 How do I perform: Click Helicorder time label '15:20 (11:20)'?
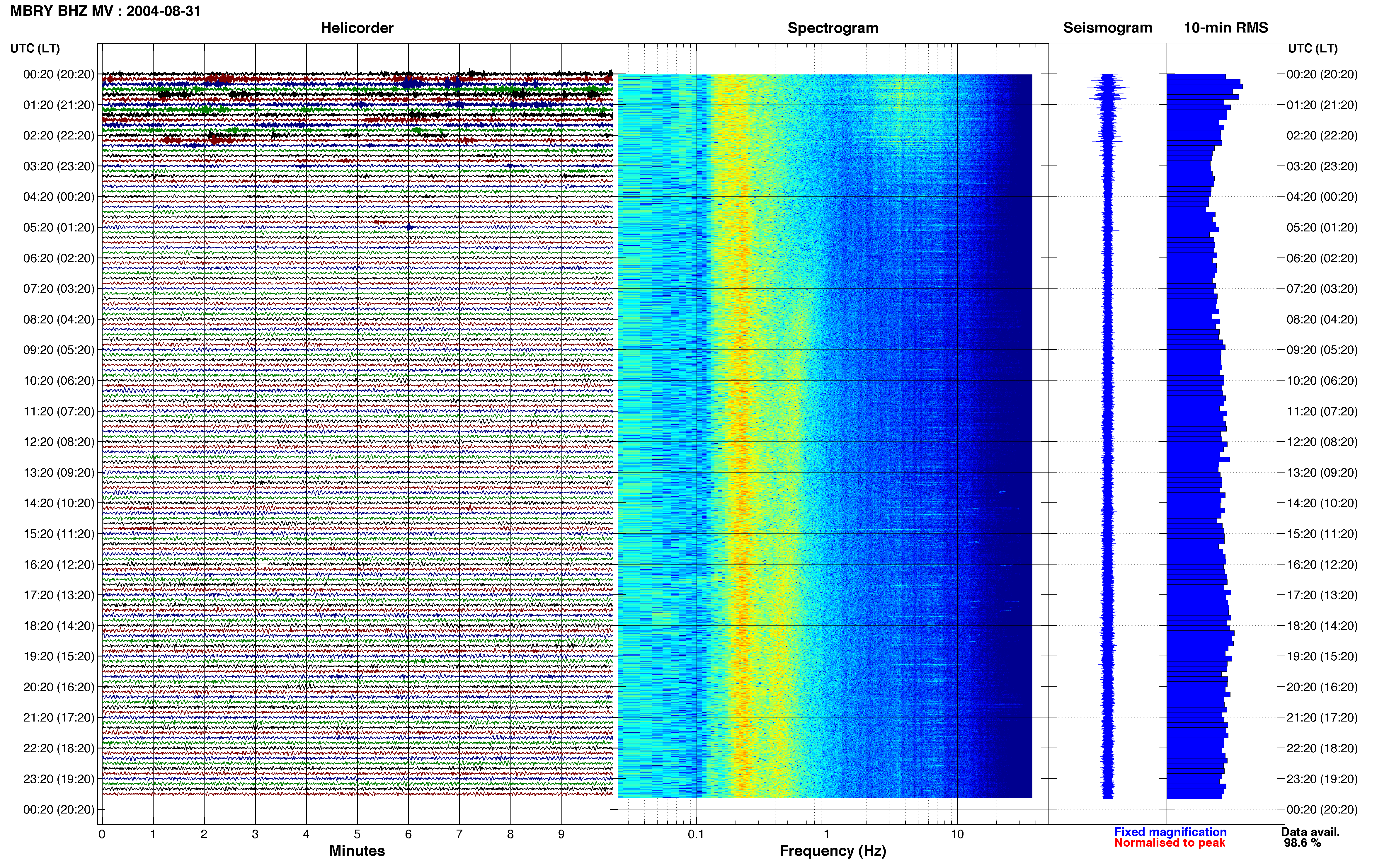[59, 534]
